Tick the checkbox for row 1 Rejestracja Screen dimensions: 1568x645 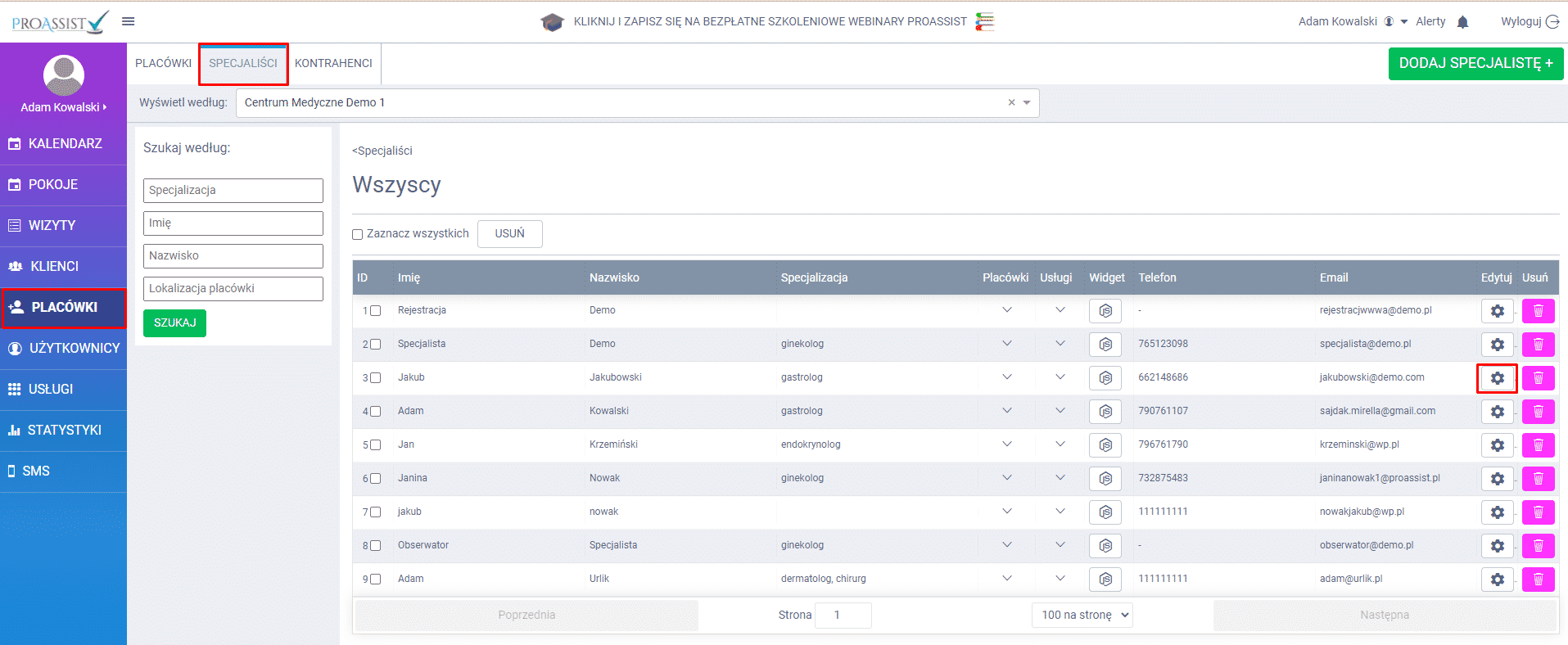pos(376,311)
